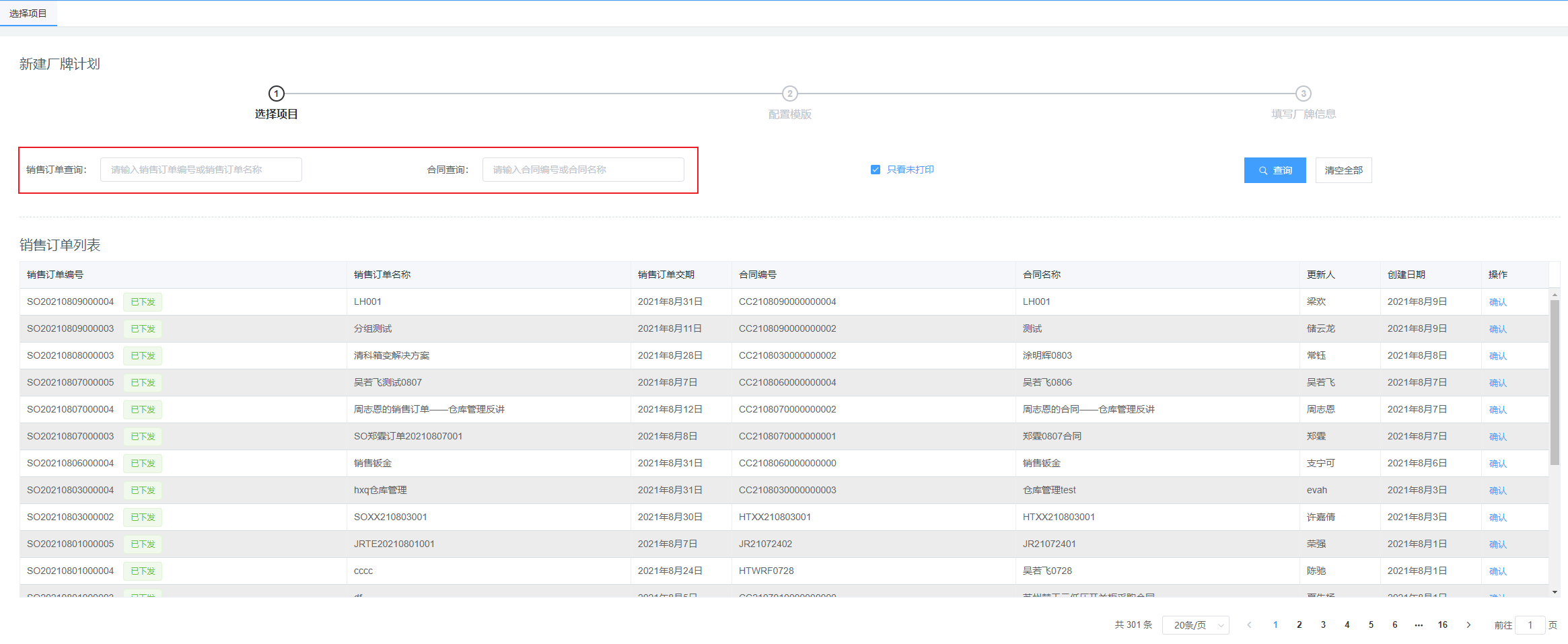Open the 20条/页 page size dropdown
The width and height of the screenshot is (1568, 644).
[x=1196, y=625]
